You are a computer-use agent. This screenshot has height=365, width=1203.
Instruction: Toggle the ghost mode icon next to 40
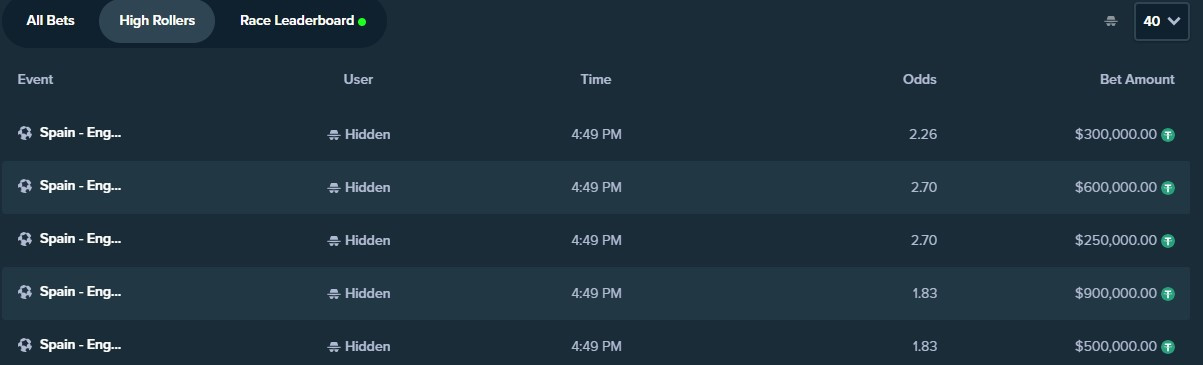click(x=1111, y=22)
